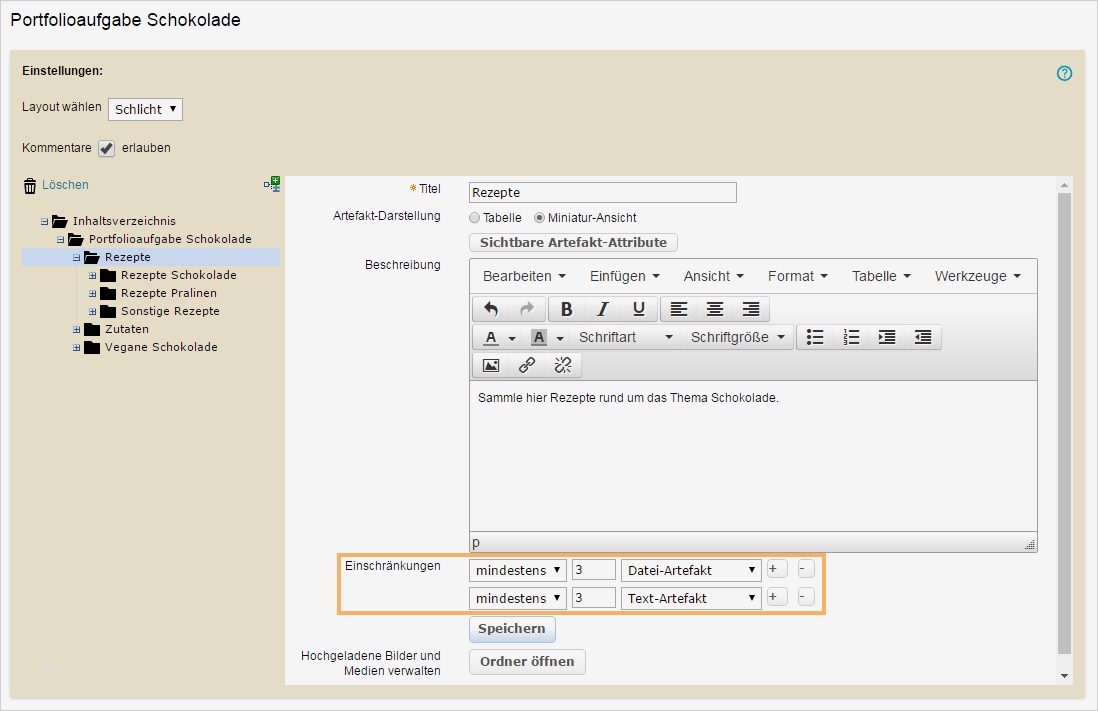Open the help question mark icon
This screenshot has height=711, width=1098.
(x=1064, y=73)
